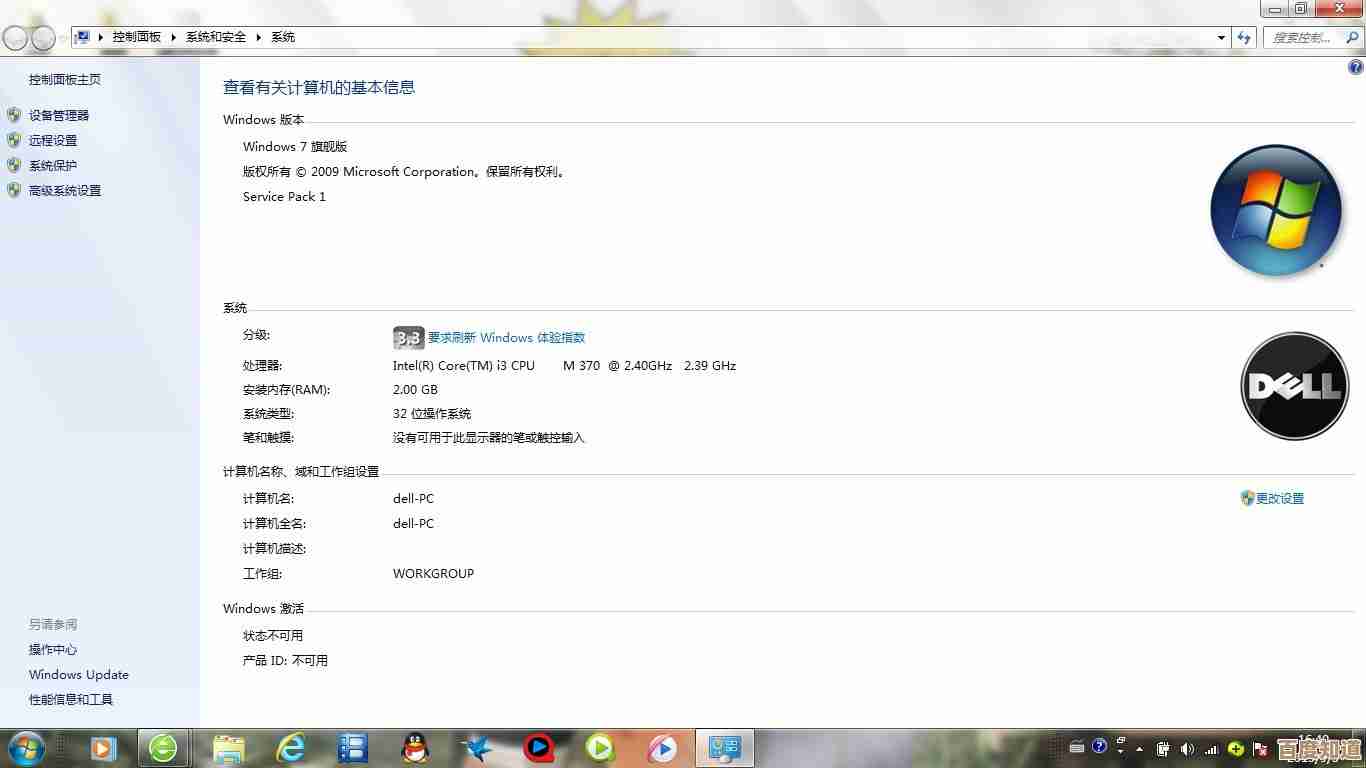Click the Windows experience index 3.3 badge
The image size is (1366, 768).
tap(408, 338)
